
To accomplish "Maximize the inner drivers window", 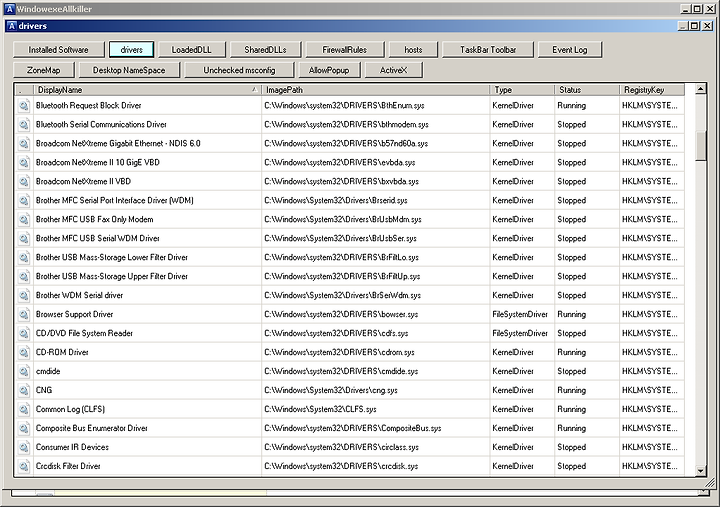I will tap(695, 26).
